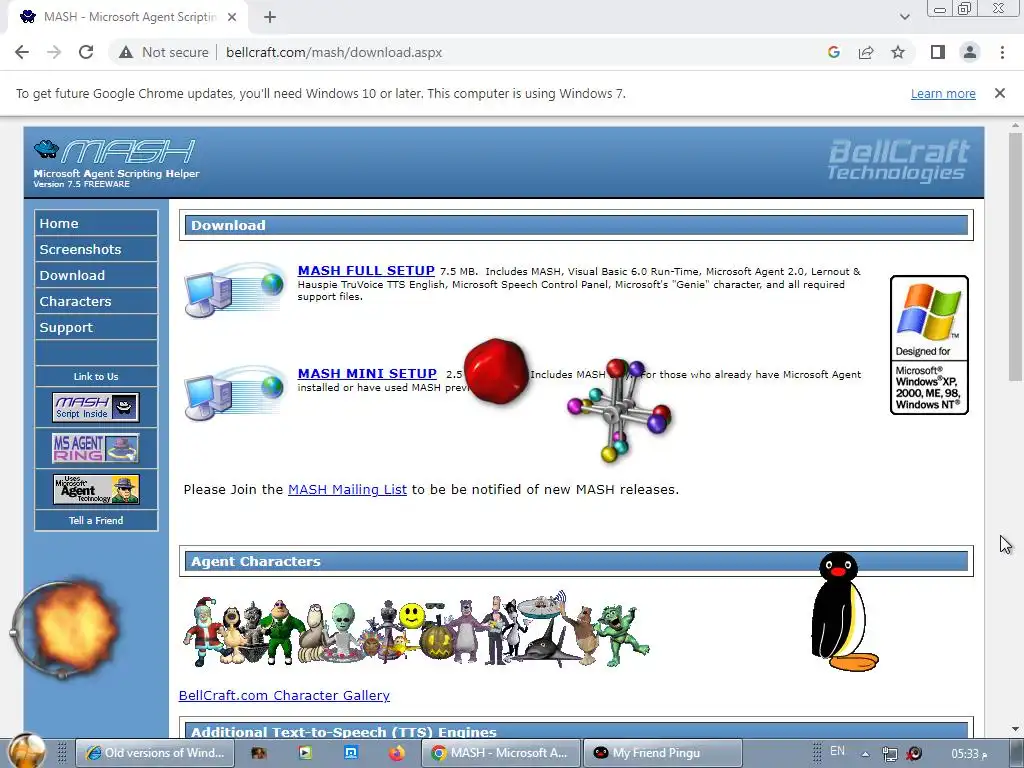Click the page vertical scrollbar thumb

[x=1016, y=256]
